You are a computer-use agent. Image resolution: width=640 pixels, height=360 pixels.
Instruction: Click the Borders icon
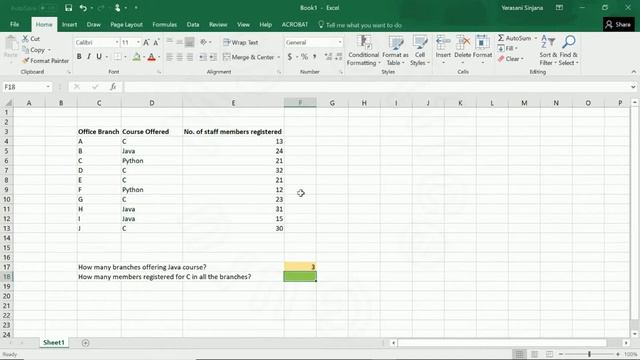click(x=118, y=57)
